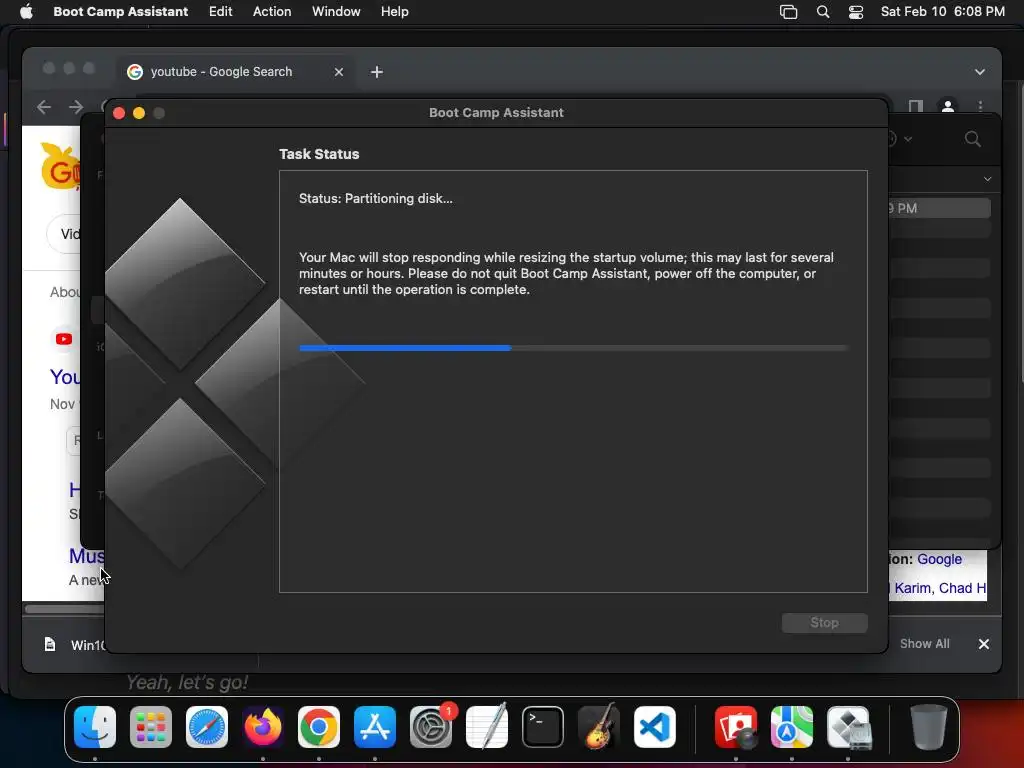Click the YouTube favicon in search results
Screen dimensions: 1024x768
point(64,339)
